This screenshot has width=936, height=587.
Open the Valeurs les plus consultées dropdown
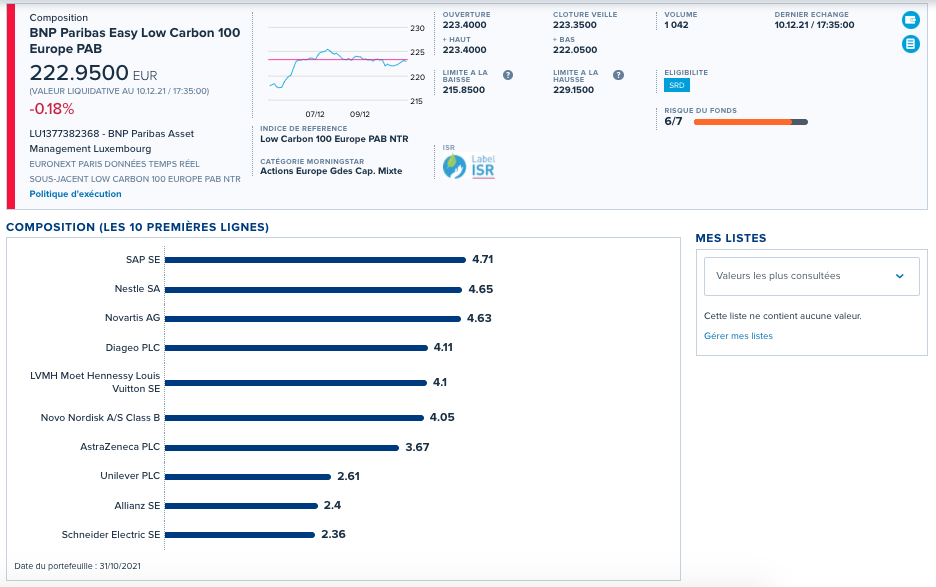[811, 276]
